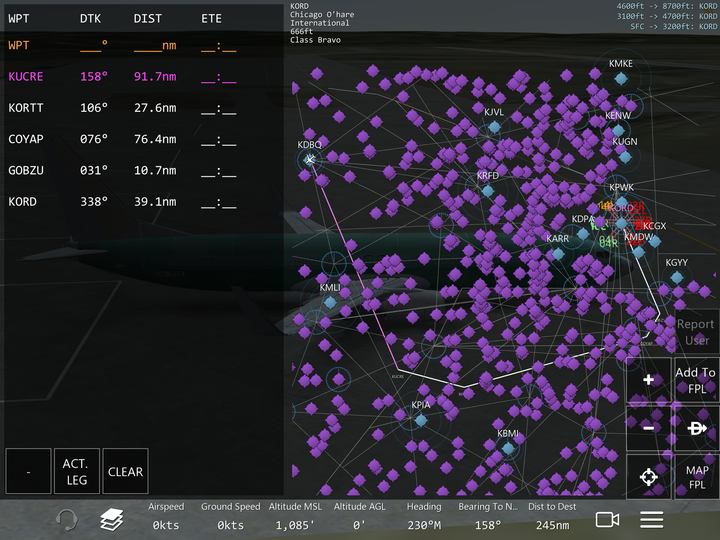The image size is (720, 540).
Task: Select the KMKE airport marker
Action: point(621,79)
